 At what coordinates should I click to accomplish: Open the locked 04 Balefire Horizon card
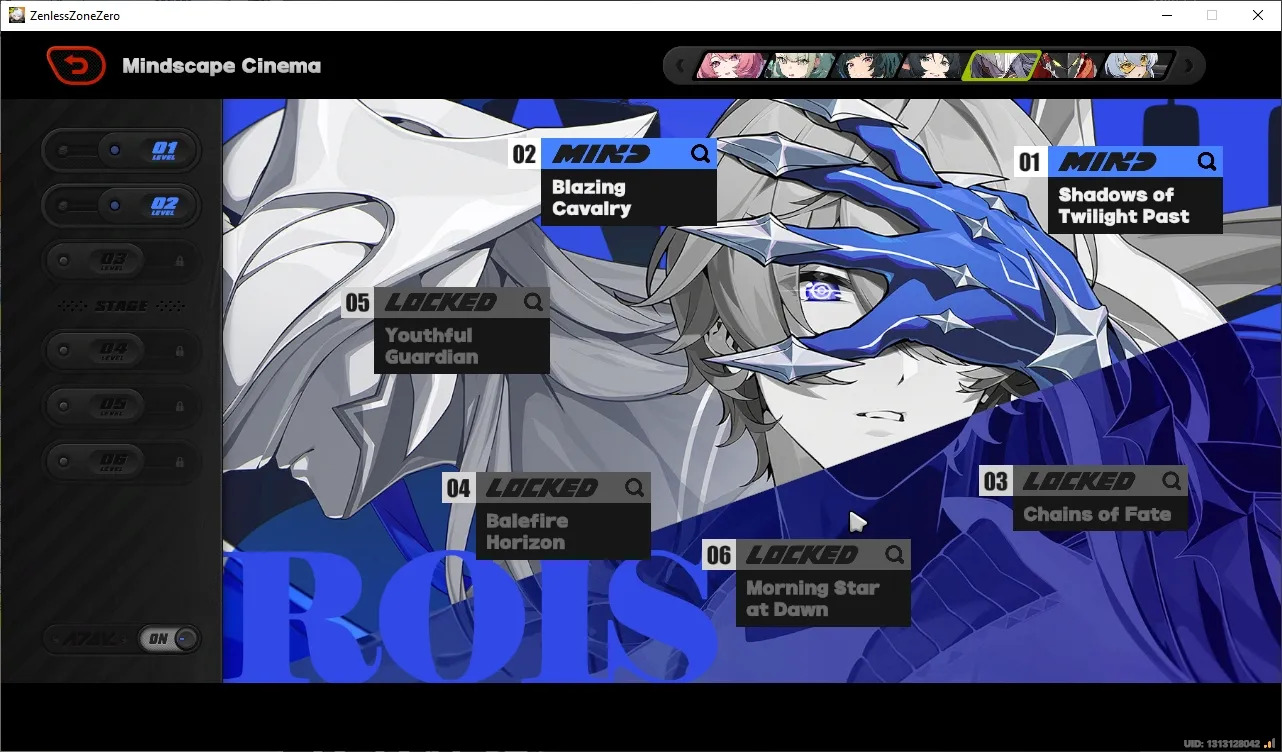click(x=546, y=516)
